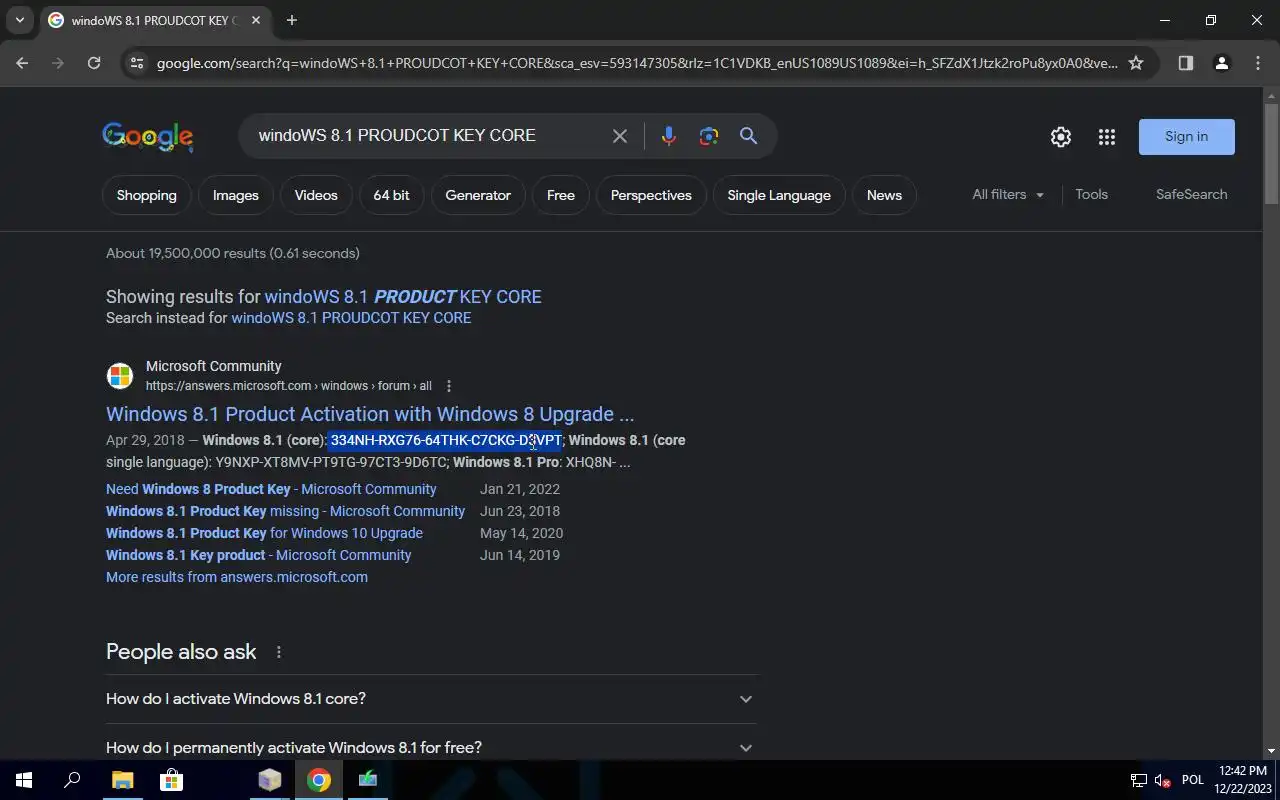The image size is (1280, 800).
Task: Apply the Generator filter chip
Action: [478, 195]
